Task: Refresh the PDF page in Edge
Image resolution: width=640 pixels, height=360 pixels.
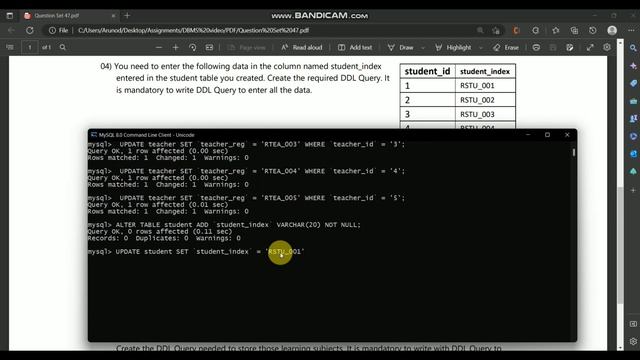Action: point(30,30)
